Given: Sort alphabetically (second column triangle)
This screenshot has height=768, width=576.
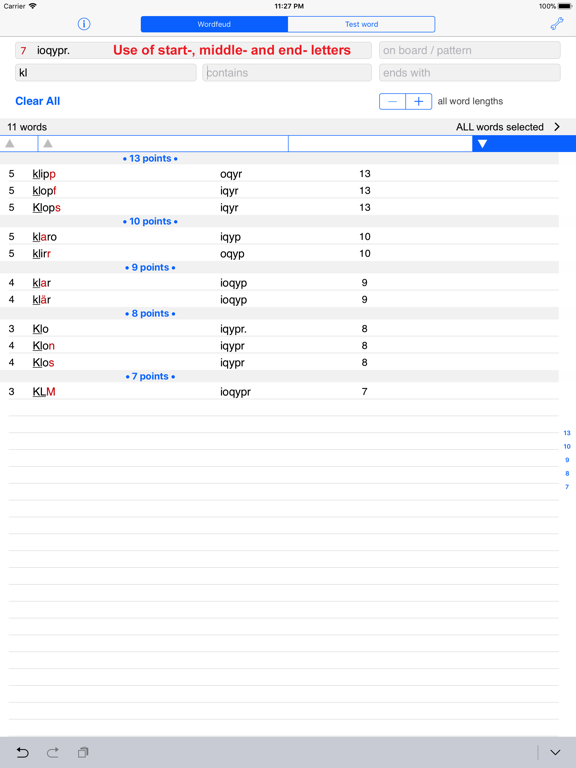Looking at the screenshot, I should click(x=48, y=144).
